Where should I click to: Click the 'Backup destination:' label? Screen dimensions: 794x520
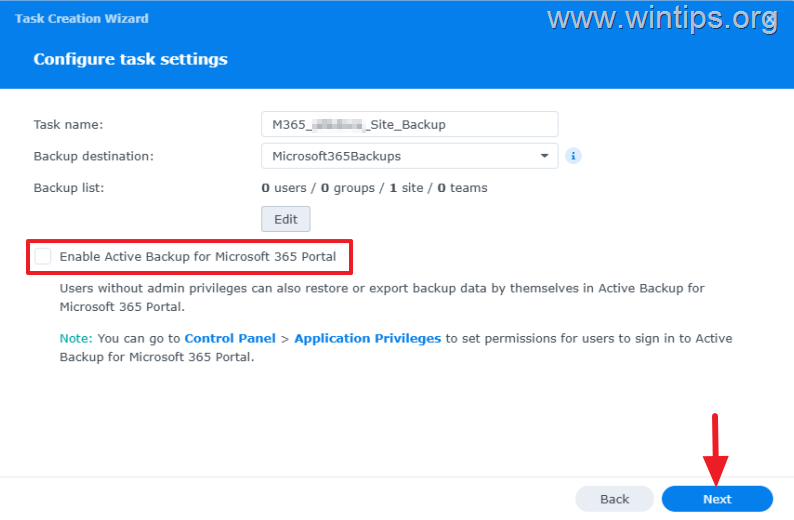click(x=93, y=156)
